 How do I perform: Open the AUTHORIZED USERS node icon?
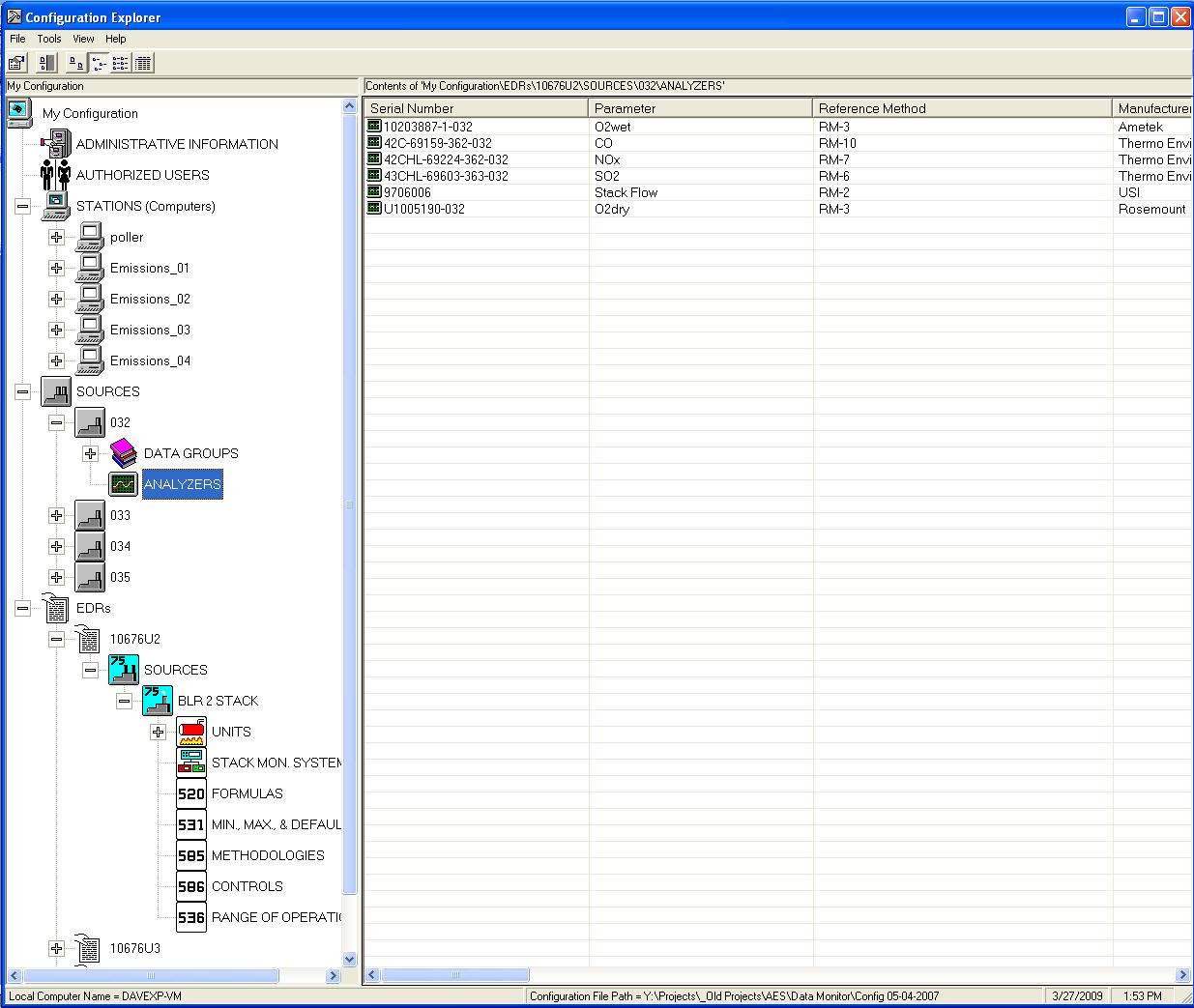click(56, 175)
